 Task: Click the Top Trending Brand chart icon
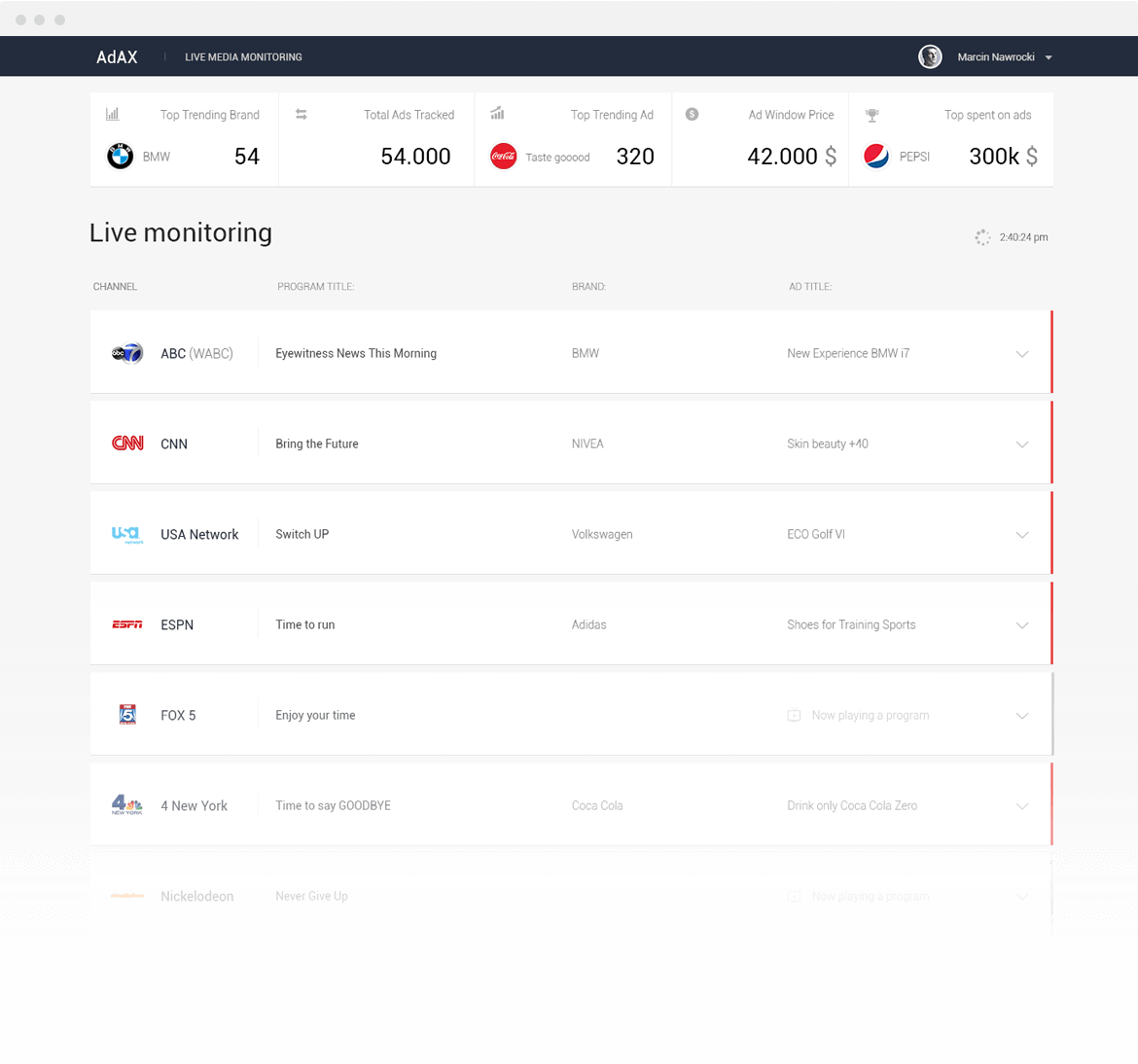tap(113, 114)
